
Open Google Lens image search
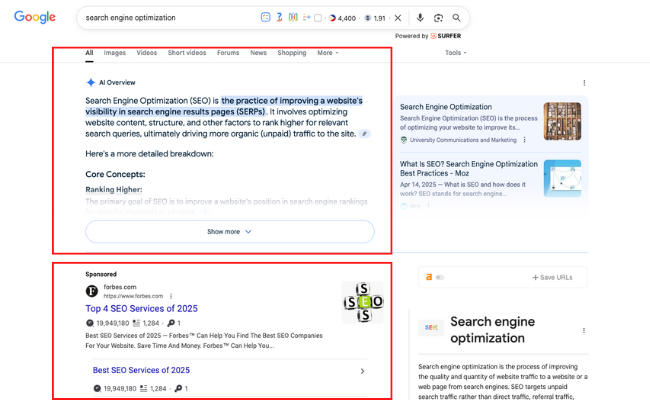click(438, 18)
